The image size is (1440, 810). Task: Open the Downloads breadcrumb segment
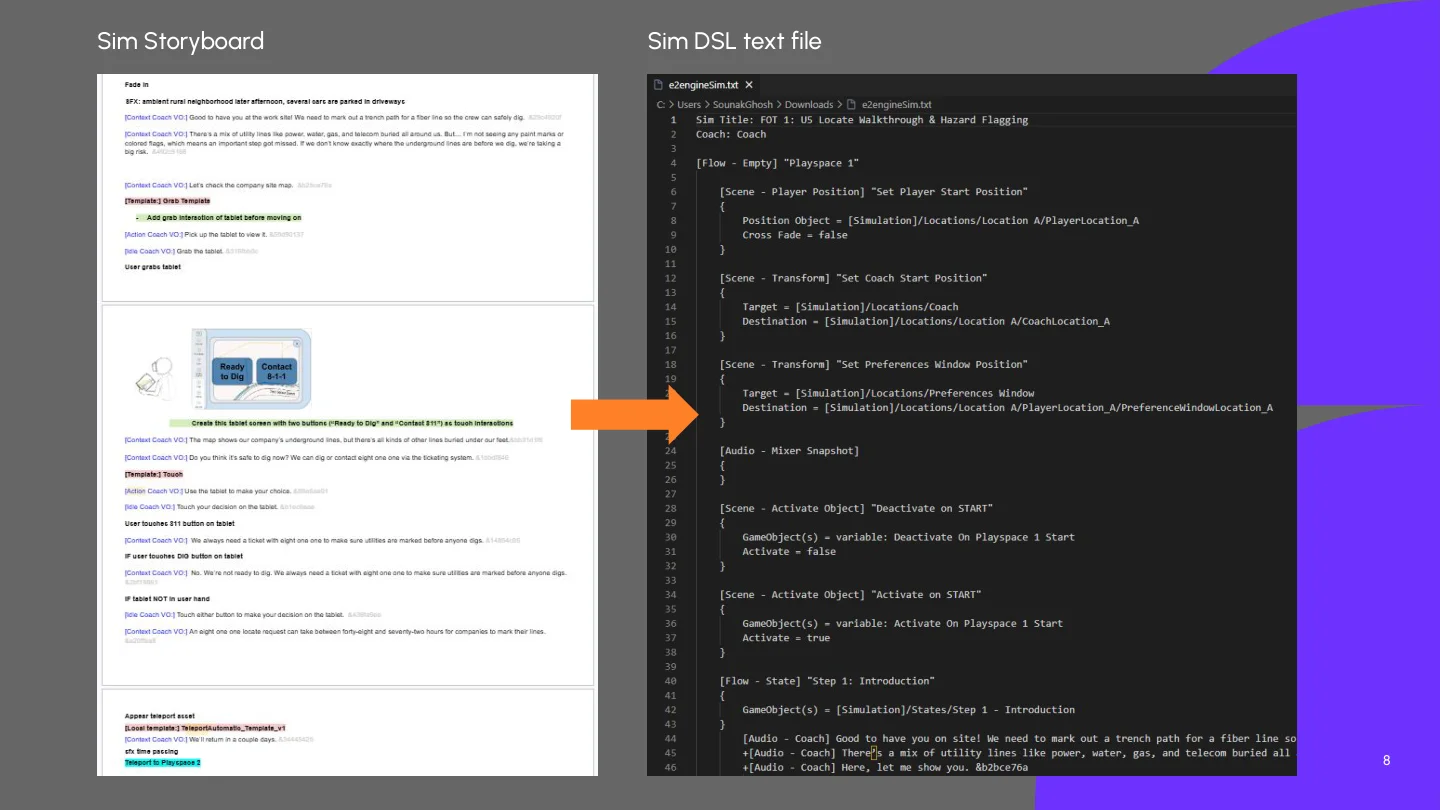[x=809, y=104]
